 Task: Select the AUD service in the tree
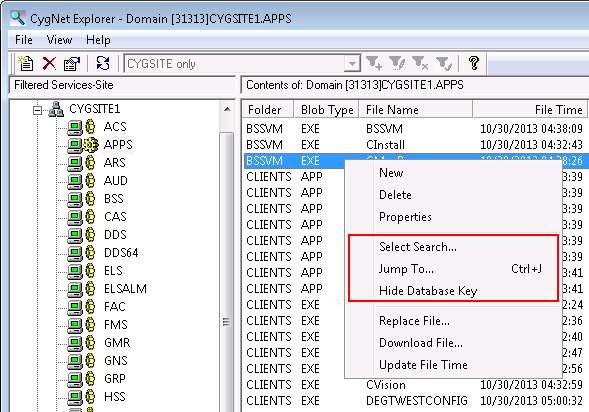116,181
